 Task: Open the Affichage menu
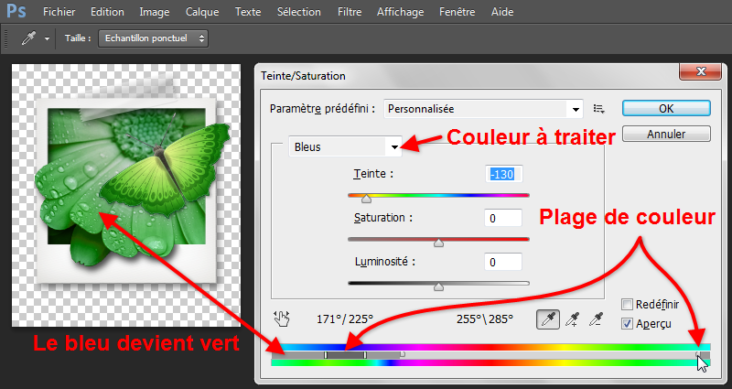401,12
